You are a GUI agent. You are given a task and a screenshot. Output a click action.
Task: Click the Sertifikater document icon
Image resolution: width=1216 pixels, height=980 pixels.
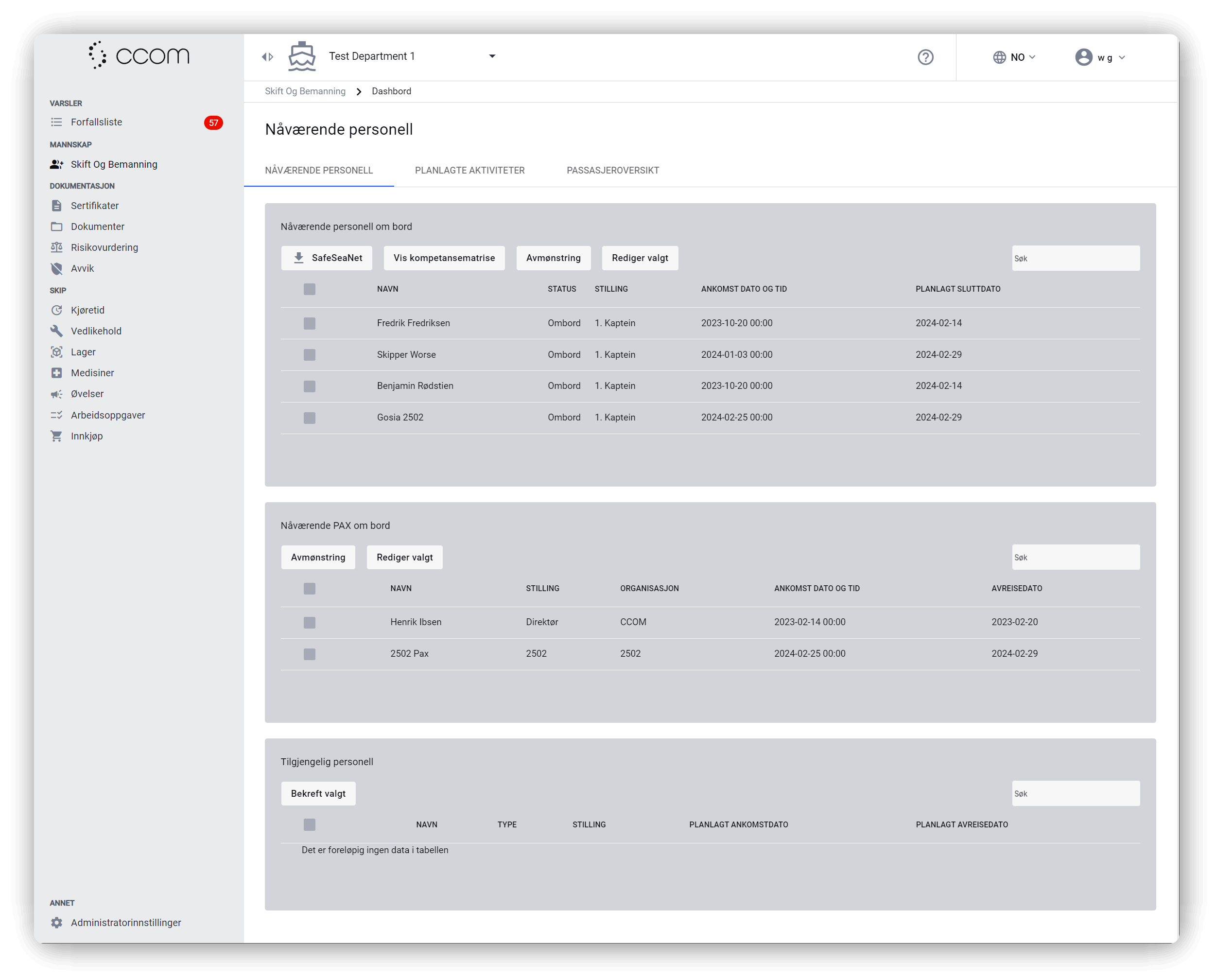[x=56, y=206]
